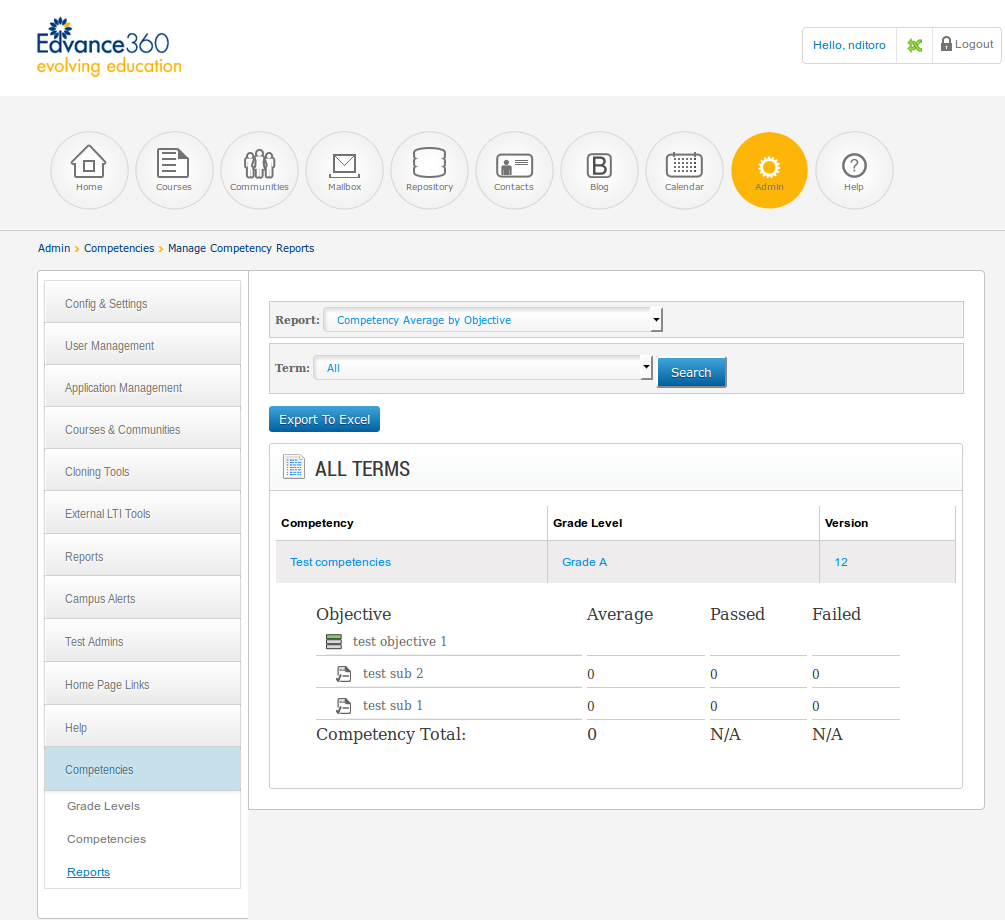
Task: Expand the Term dropdown
Action: point(483,368)
